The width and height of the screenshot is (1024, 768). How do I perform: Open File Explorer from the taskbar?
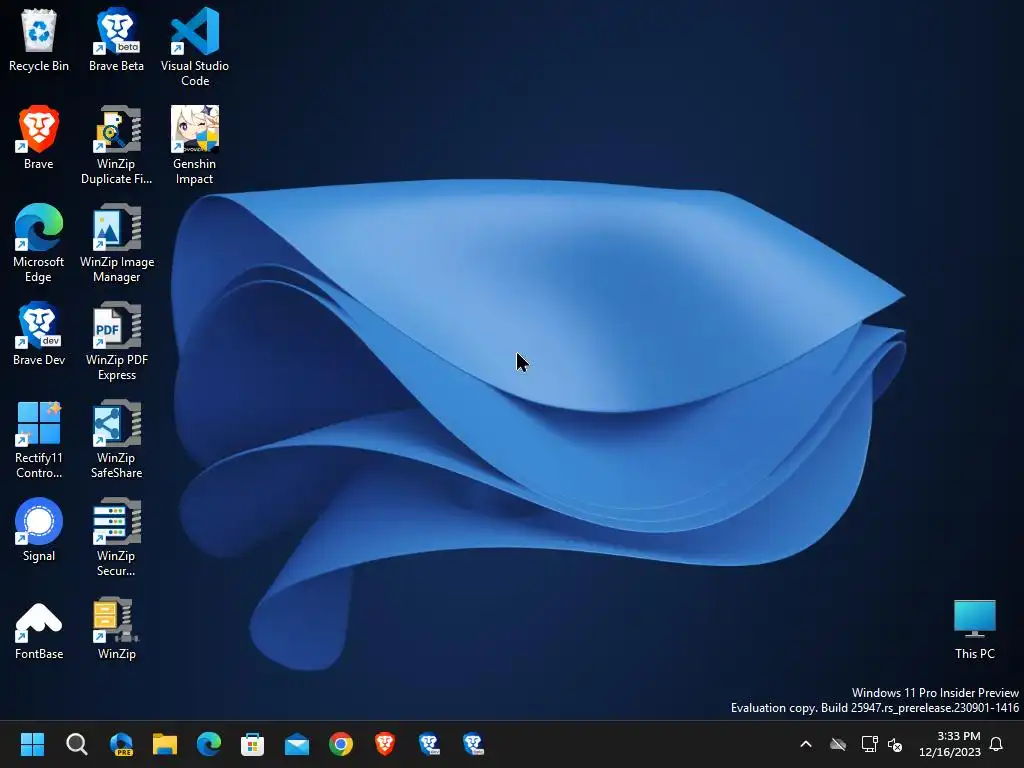tap(165, 744)
